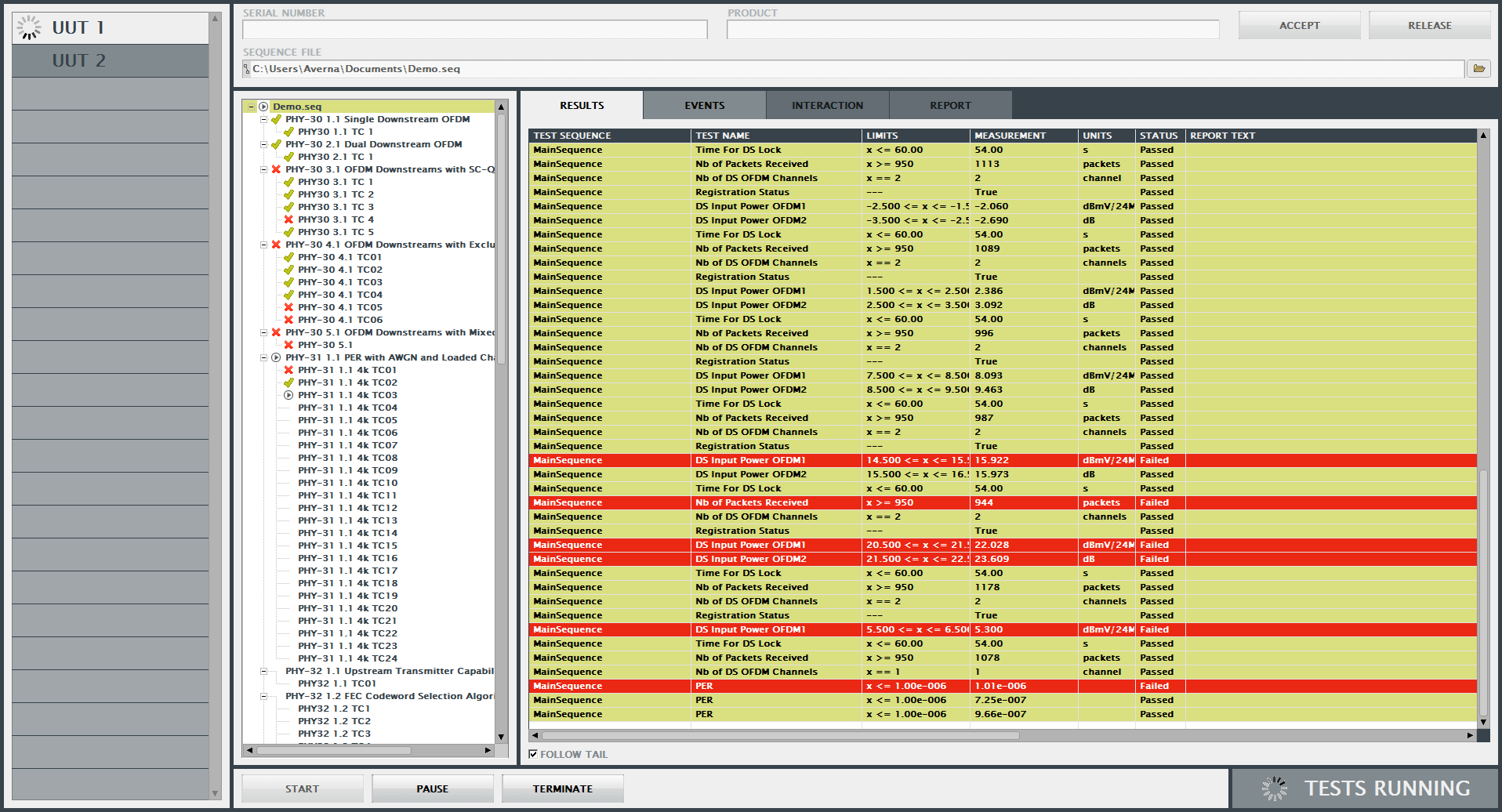This screenshot has width=1502, height=812.
Task: Click the running icon beside PHY-31 1.1 4k TC03
Action: pos(288,395)
